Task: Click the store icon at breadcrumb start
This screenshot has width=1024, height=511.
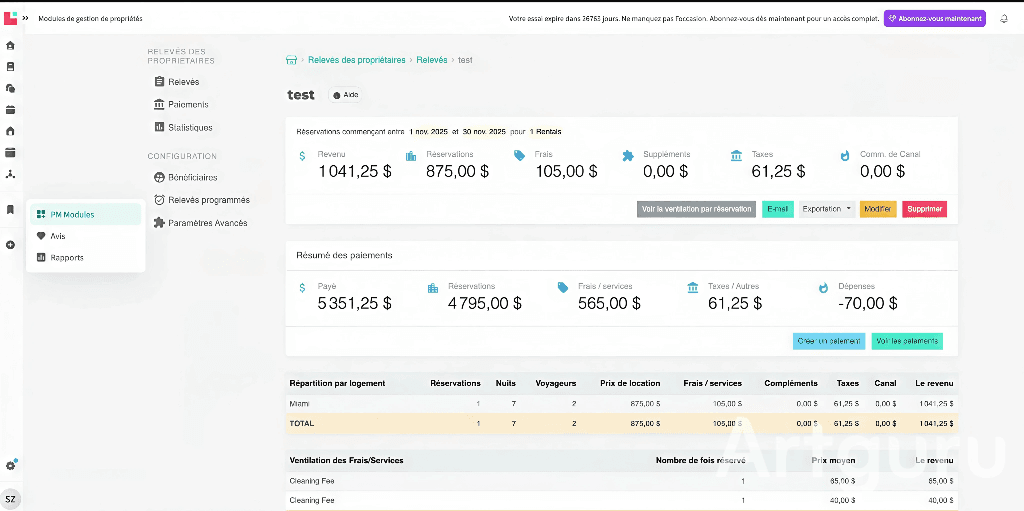Action: 292,60
